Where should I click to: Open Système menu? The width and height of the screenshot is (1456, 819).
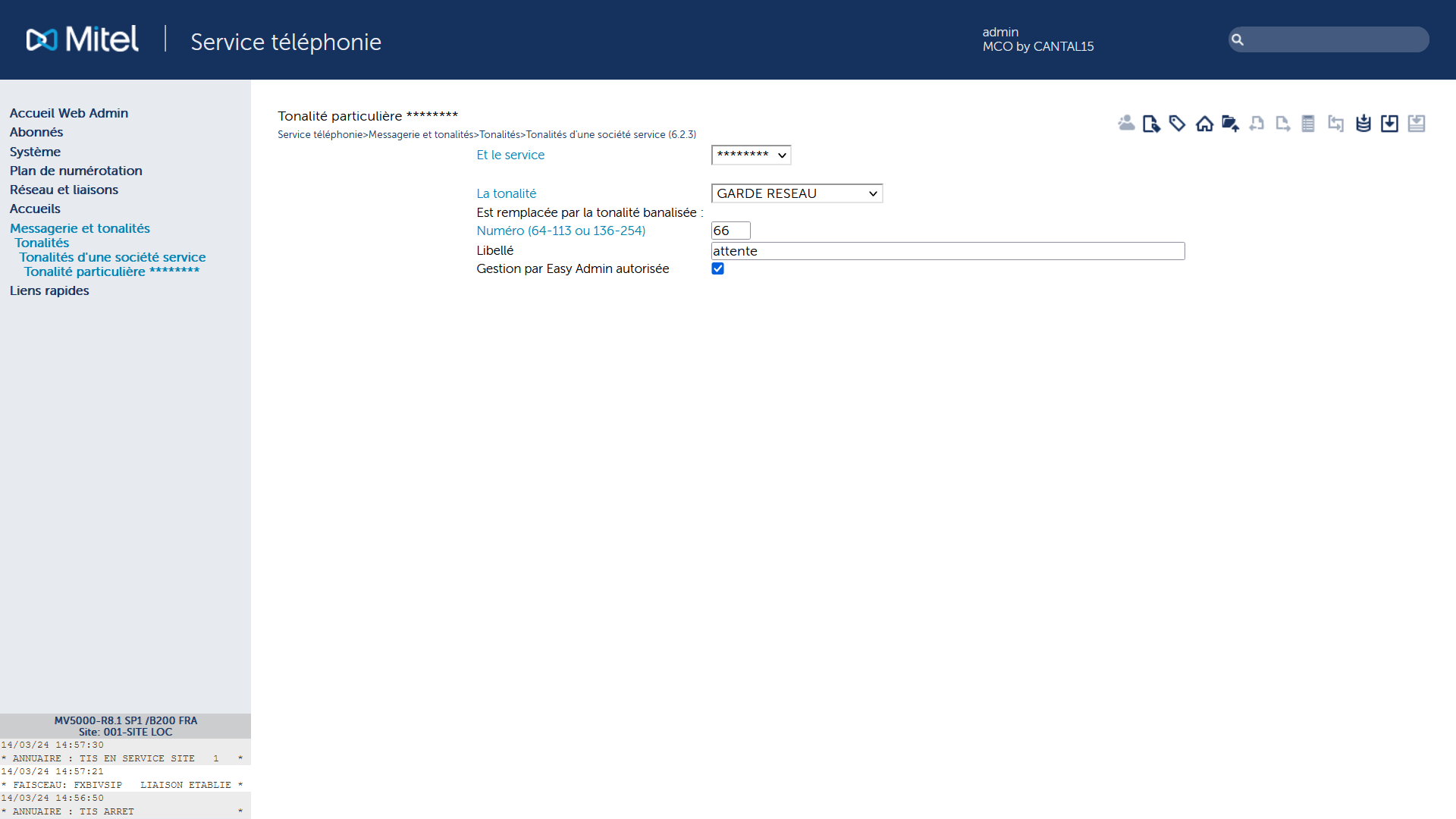pyautogui.click(x=35, y=152)
